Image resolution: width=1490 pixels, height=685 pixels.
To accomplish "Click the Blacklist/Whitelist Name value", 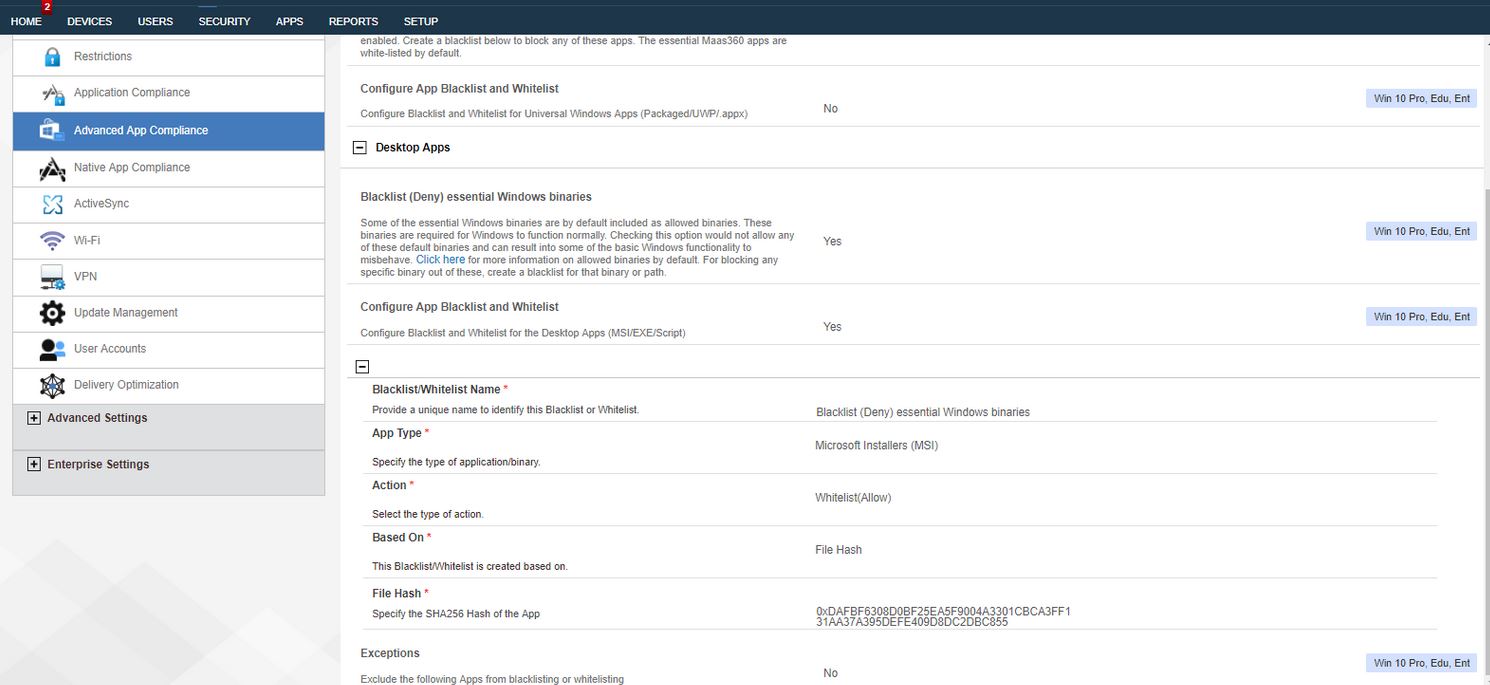I will pyautogui.click(x=923, y=412).
